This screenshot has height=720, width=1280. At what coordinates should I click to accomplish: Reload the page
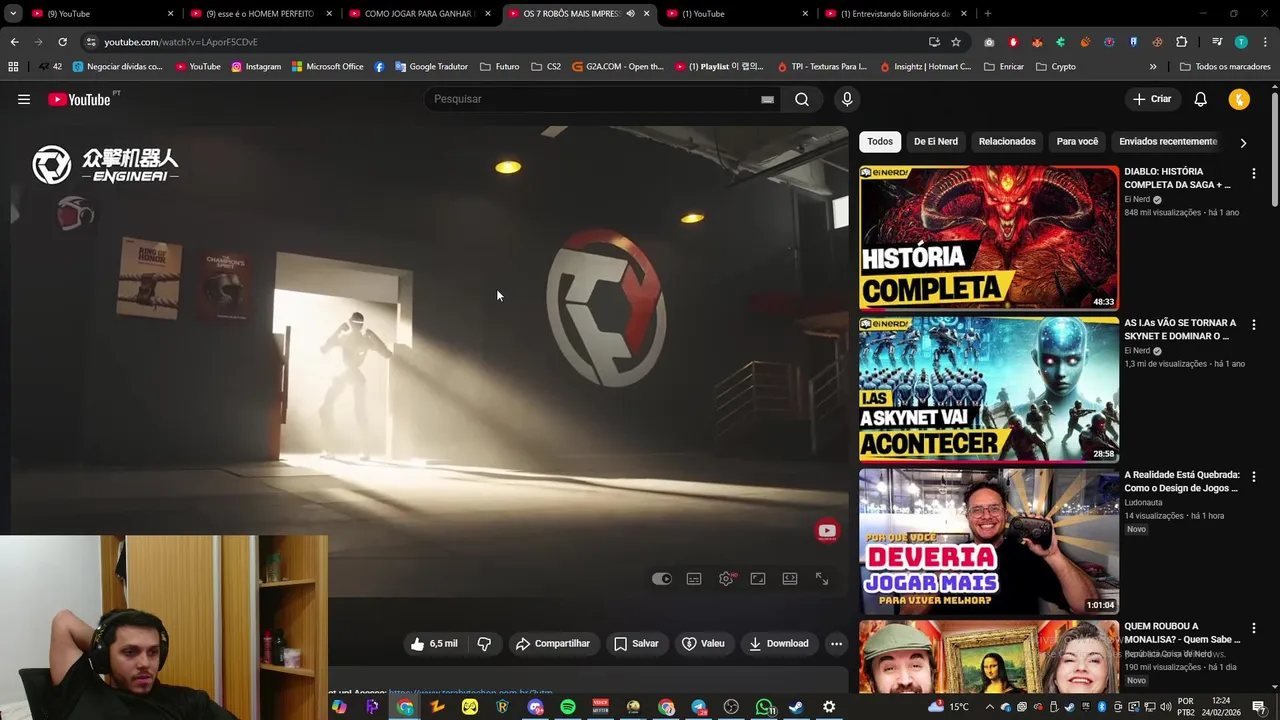pyautogui.click(x=62, y=42)
